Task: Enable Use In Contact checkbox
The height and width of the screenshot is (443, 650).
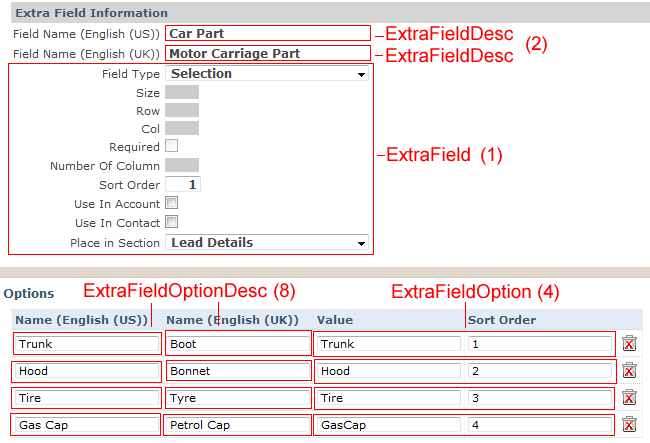Action: pyautogui.click(x=172, y=222)
